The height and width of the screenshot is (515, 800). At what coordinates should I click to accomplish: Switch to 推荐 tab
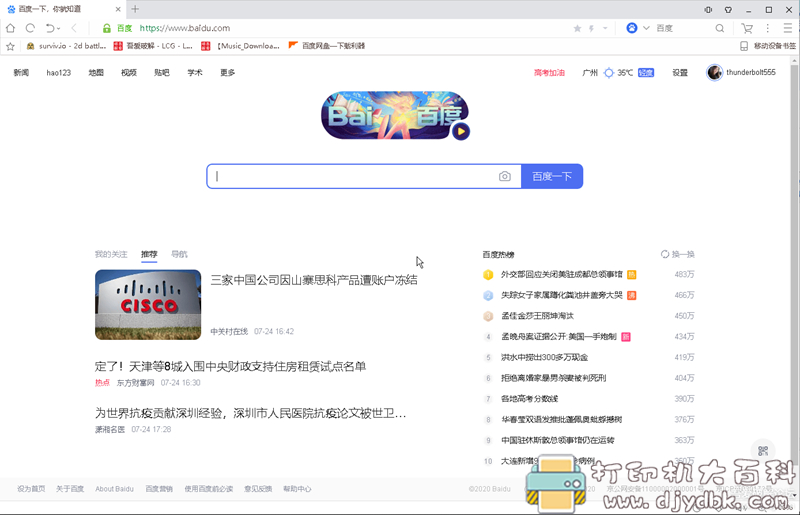[x=149, y=254]
